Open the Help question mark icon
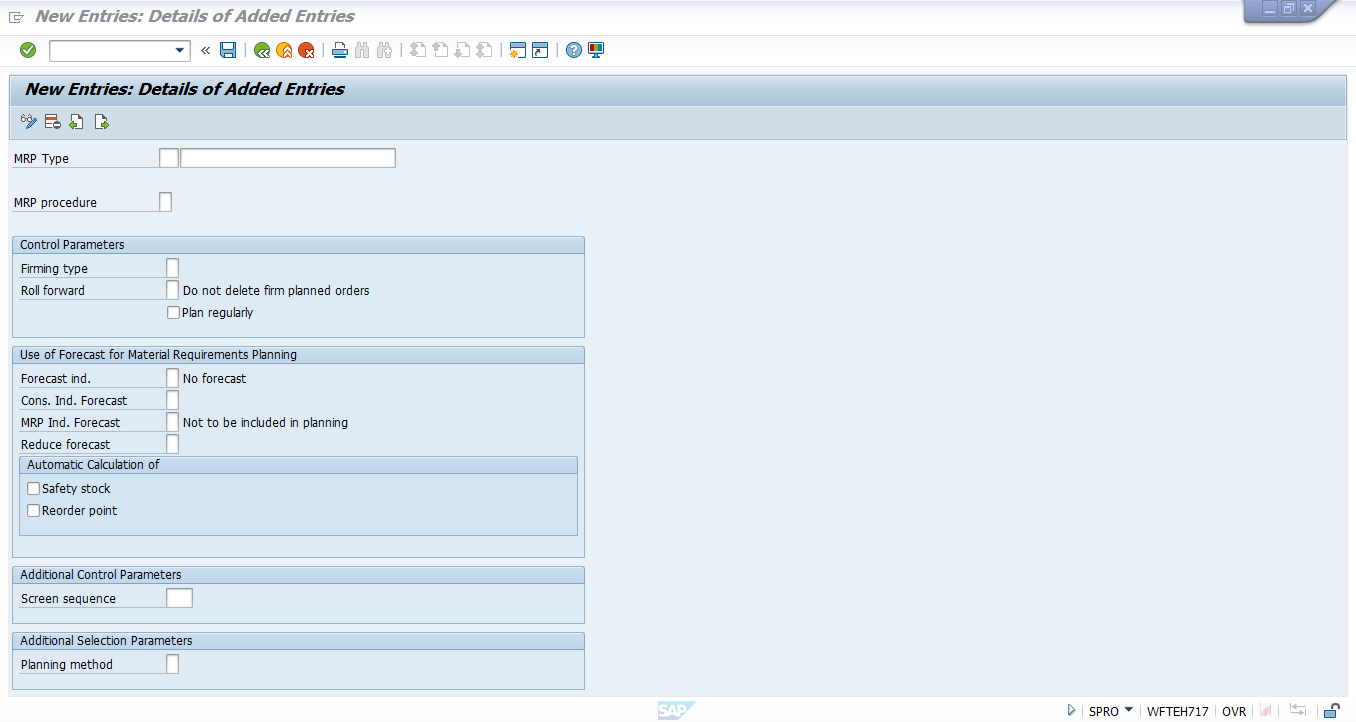This screenshot has width=1356, height=722. pos(574,50)
